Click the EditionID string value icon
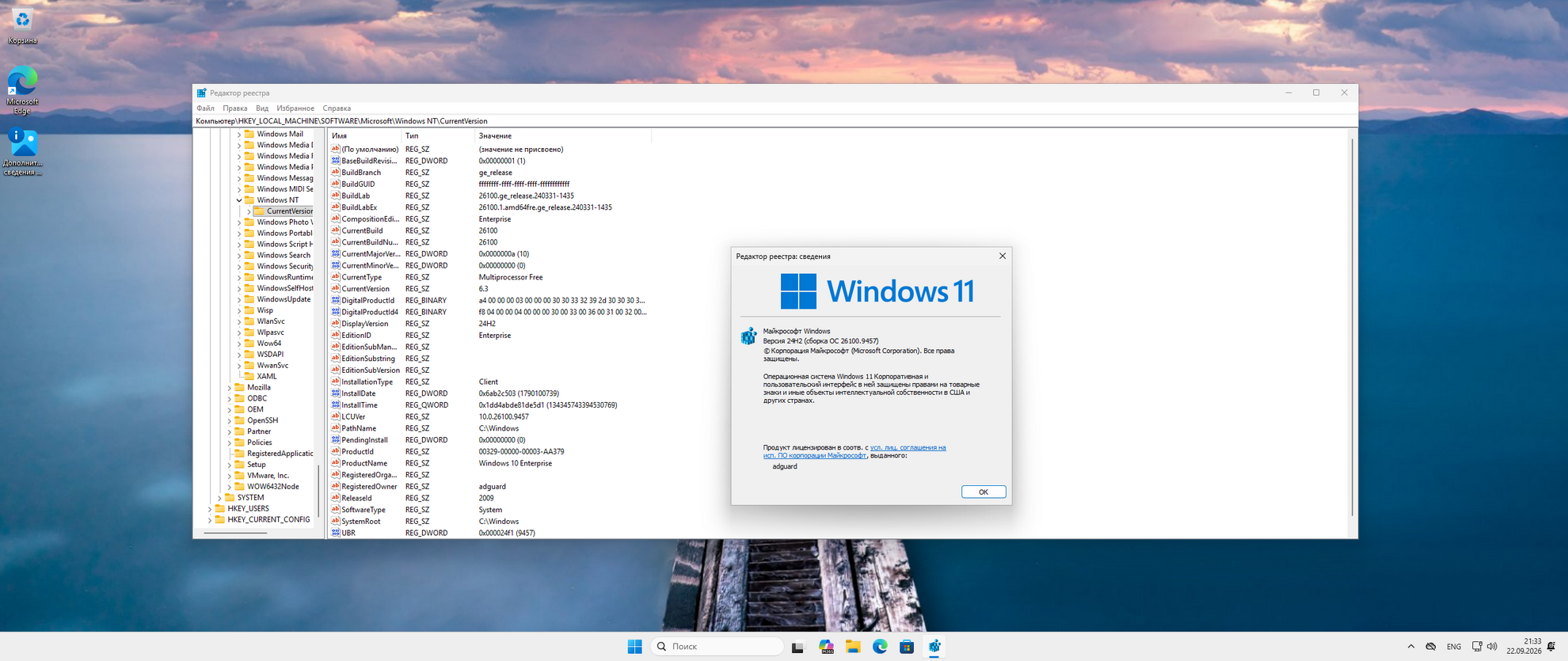Screen dimensions: 1568x661 point(336,336)
